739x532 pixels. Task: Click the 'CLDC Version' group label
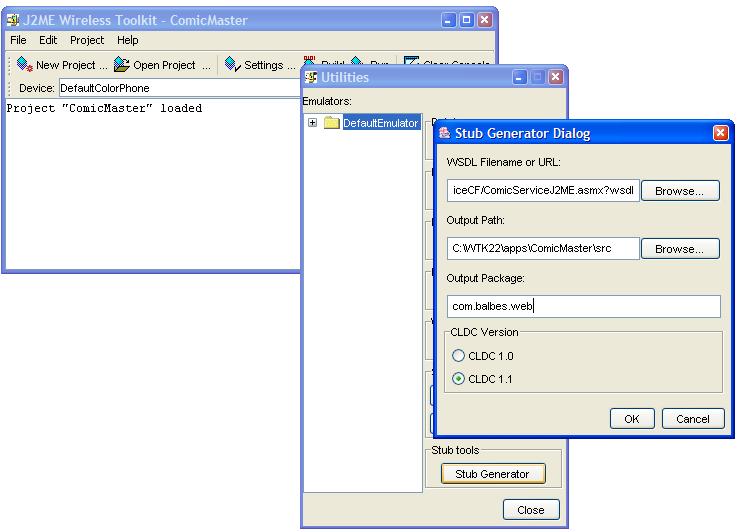(484, 332)
